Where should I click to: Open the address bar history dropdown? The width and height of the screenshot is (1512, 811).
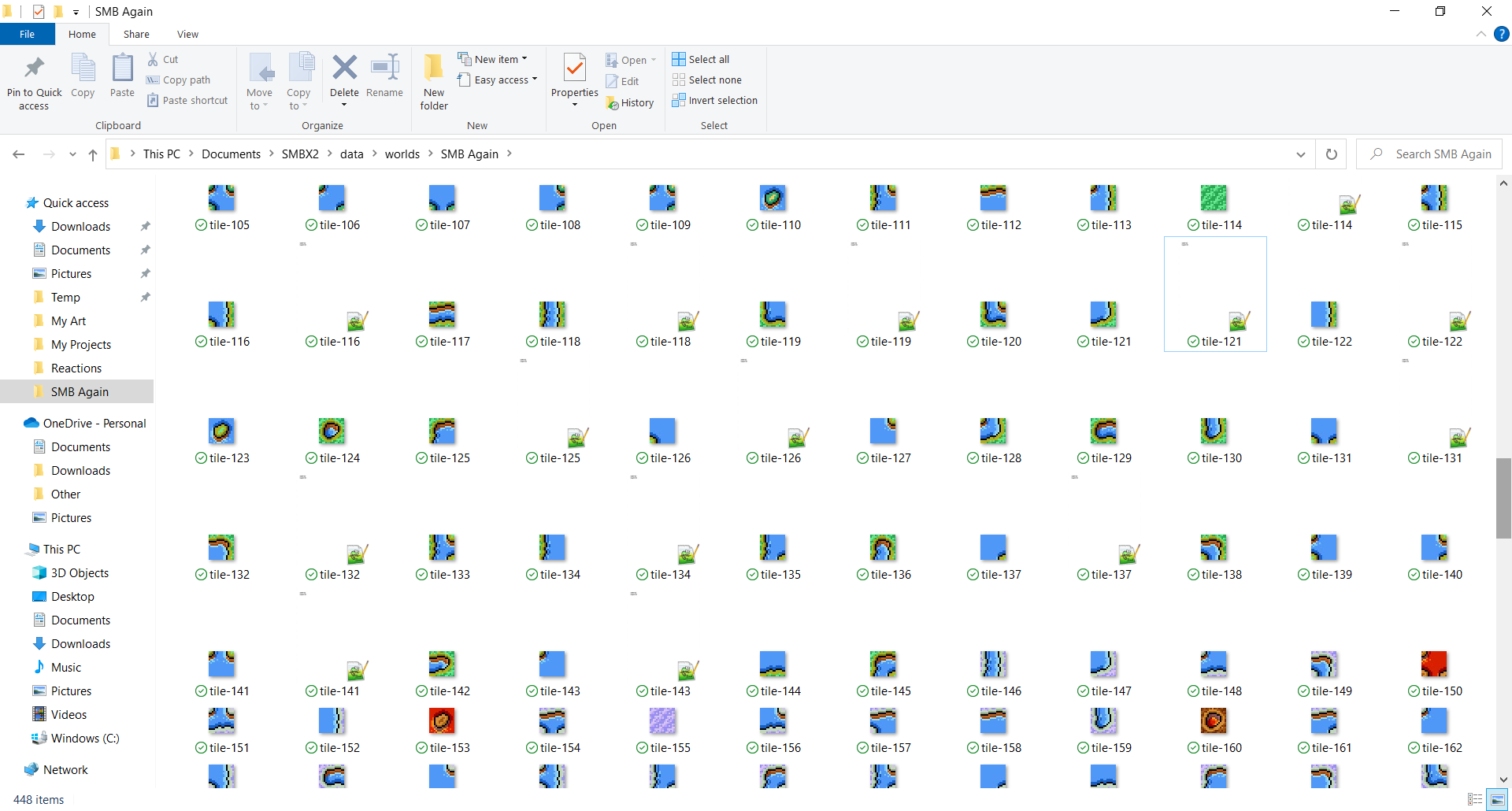pyautogui.click(x=1300, y=154)
